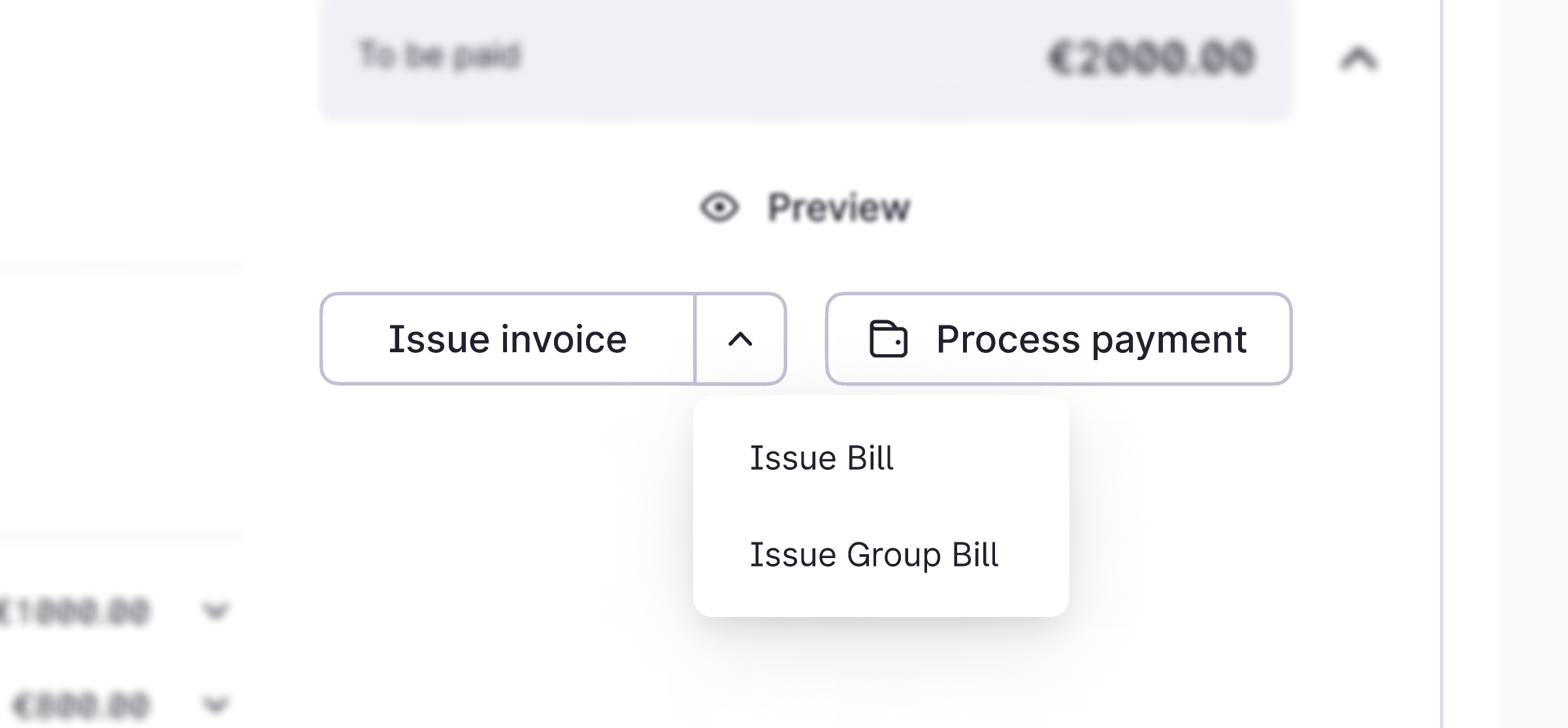Viewport: 1568px width, 728px height.
Task: Click the €2000.00 total amount
Action: pyautogui.click(x=1151, y=58)
